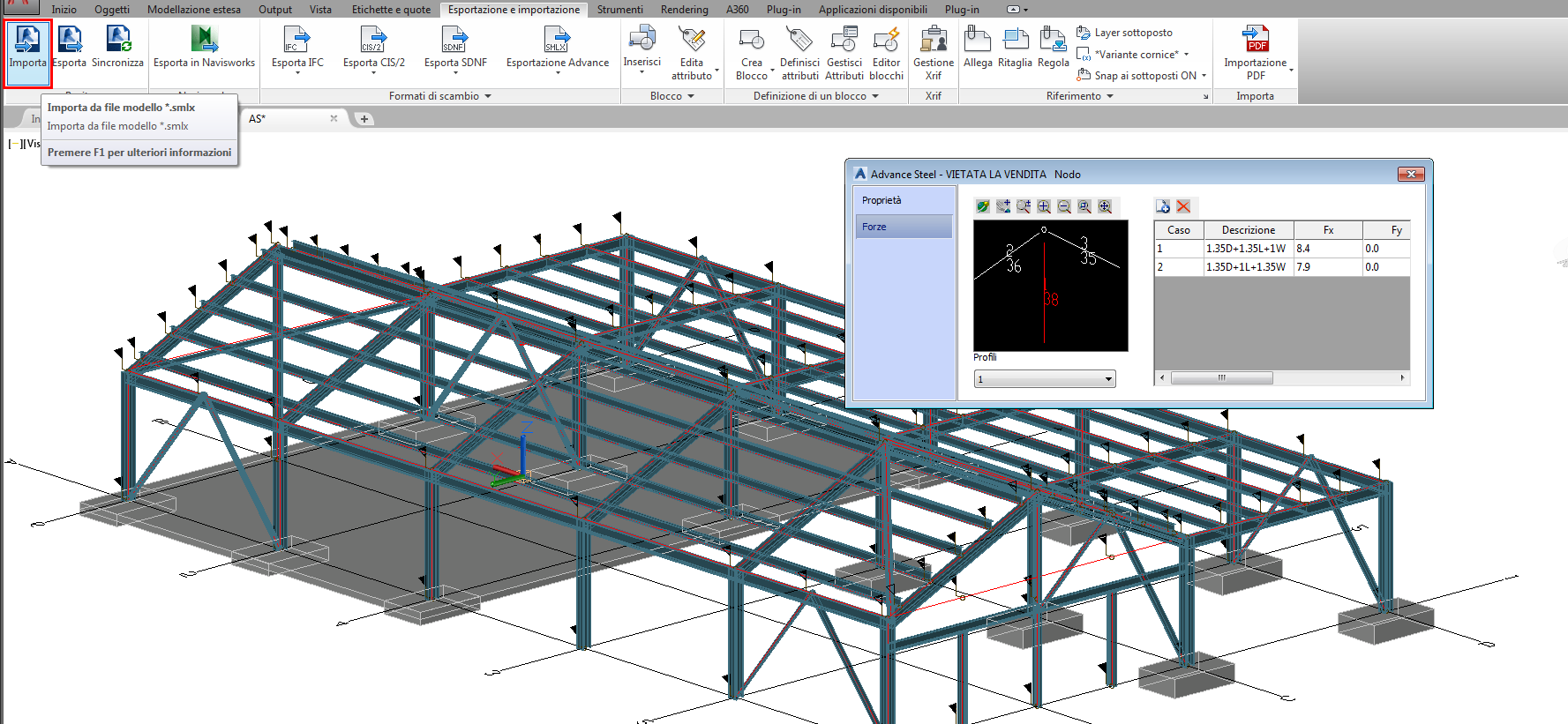Open the Profili dropdown in Nodo dialog
The height and width of the screenshot is (724, 1568).
(1045, 379)
